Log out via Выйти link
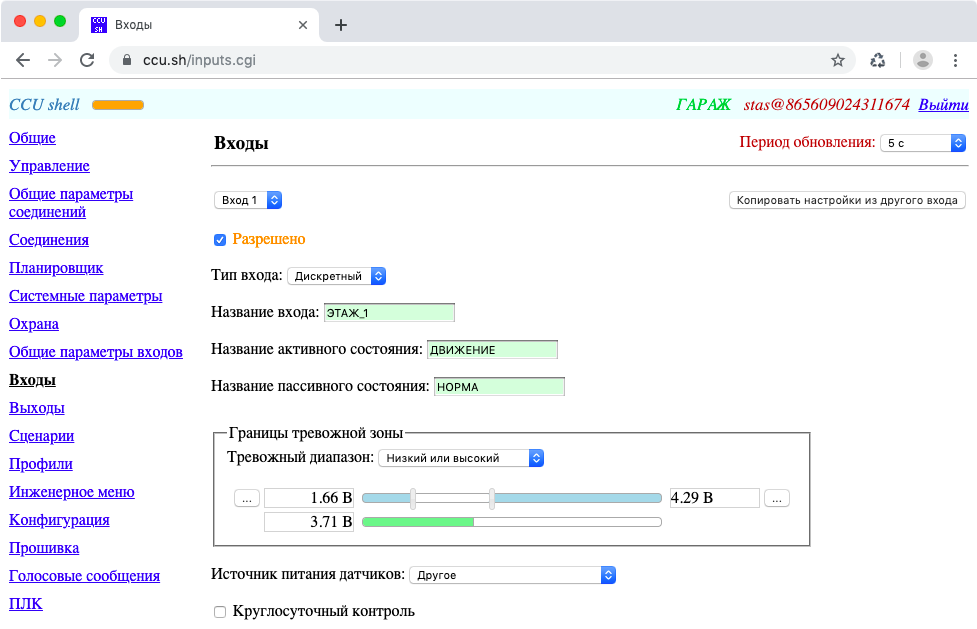 (x=943, y=105)
